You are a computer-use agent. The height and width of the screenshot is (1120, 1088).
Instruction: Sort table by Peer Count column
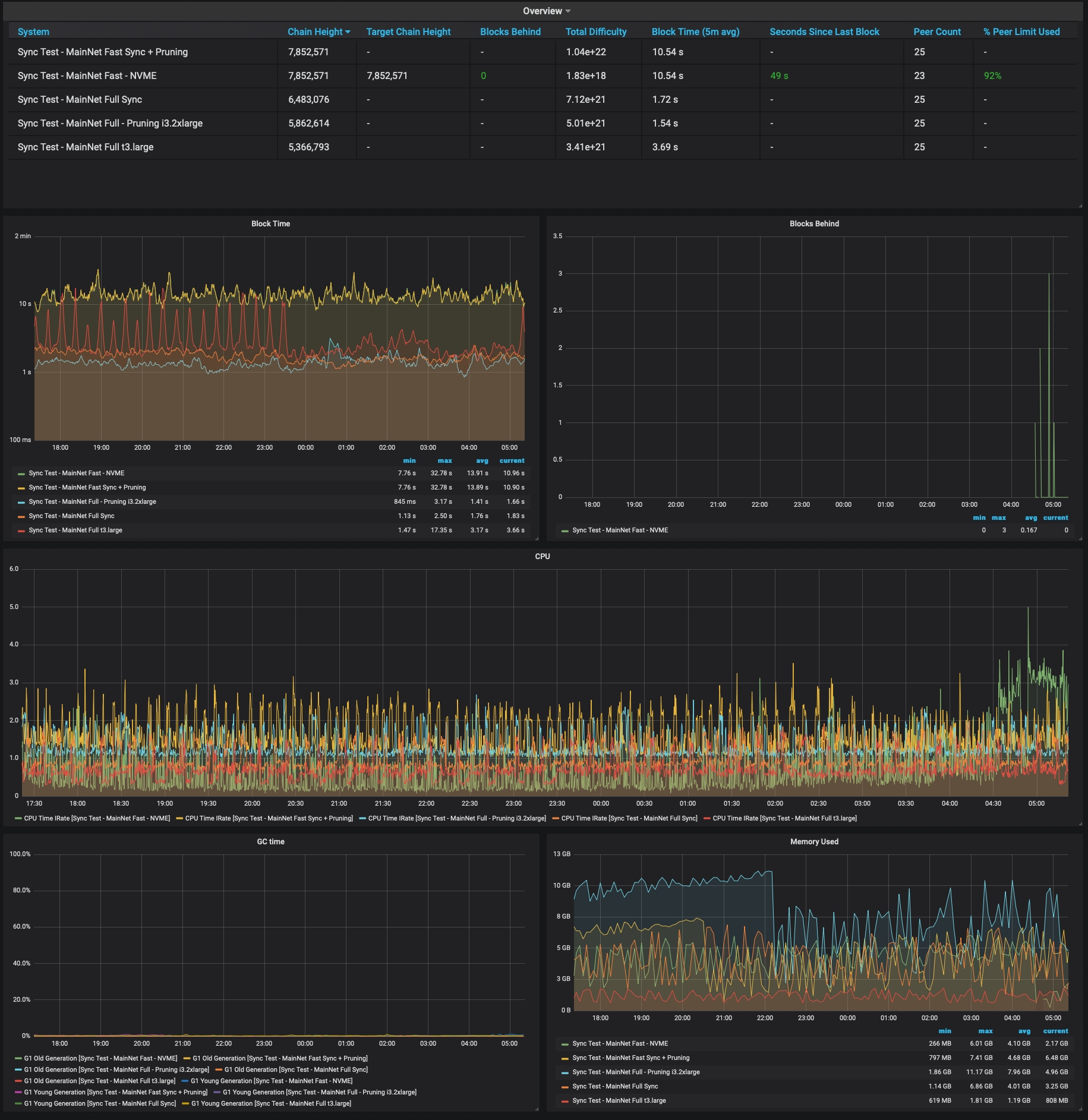tap(936, 32)
